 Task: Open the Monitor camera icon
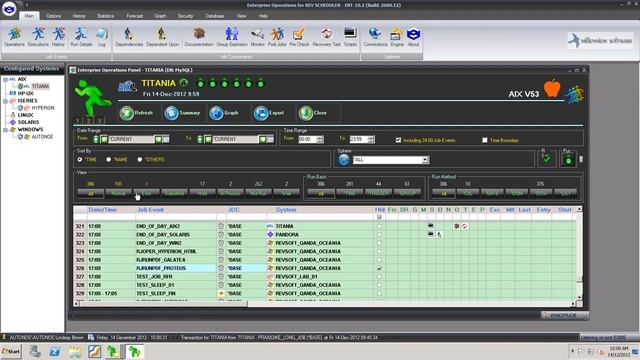[x=258, y=37]
